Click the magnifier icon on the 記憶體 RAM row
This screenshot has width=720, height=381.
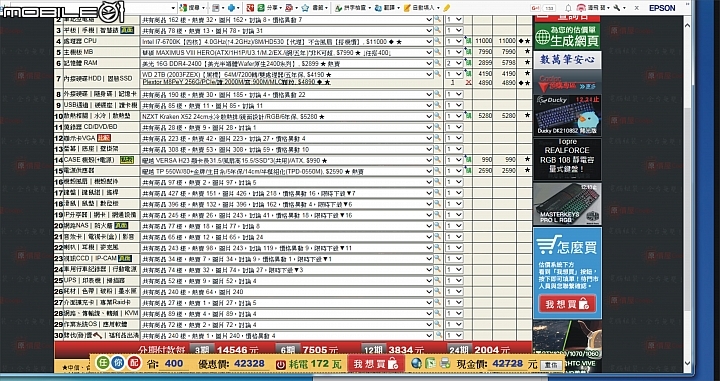pyautogui.click(x=438, y=63)
